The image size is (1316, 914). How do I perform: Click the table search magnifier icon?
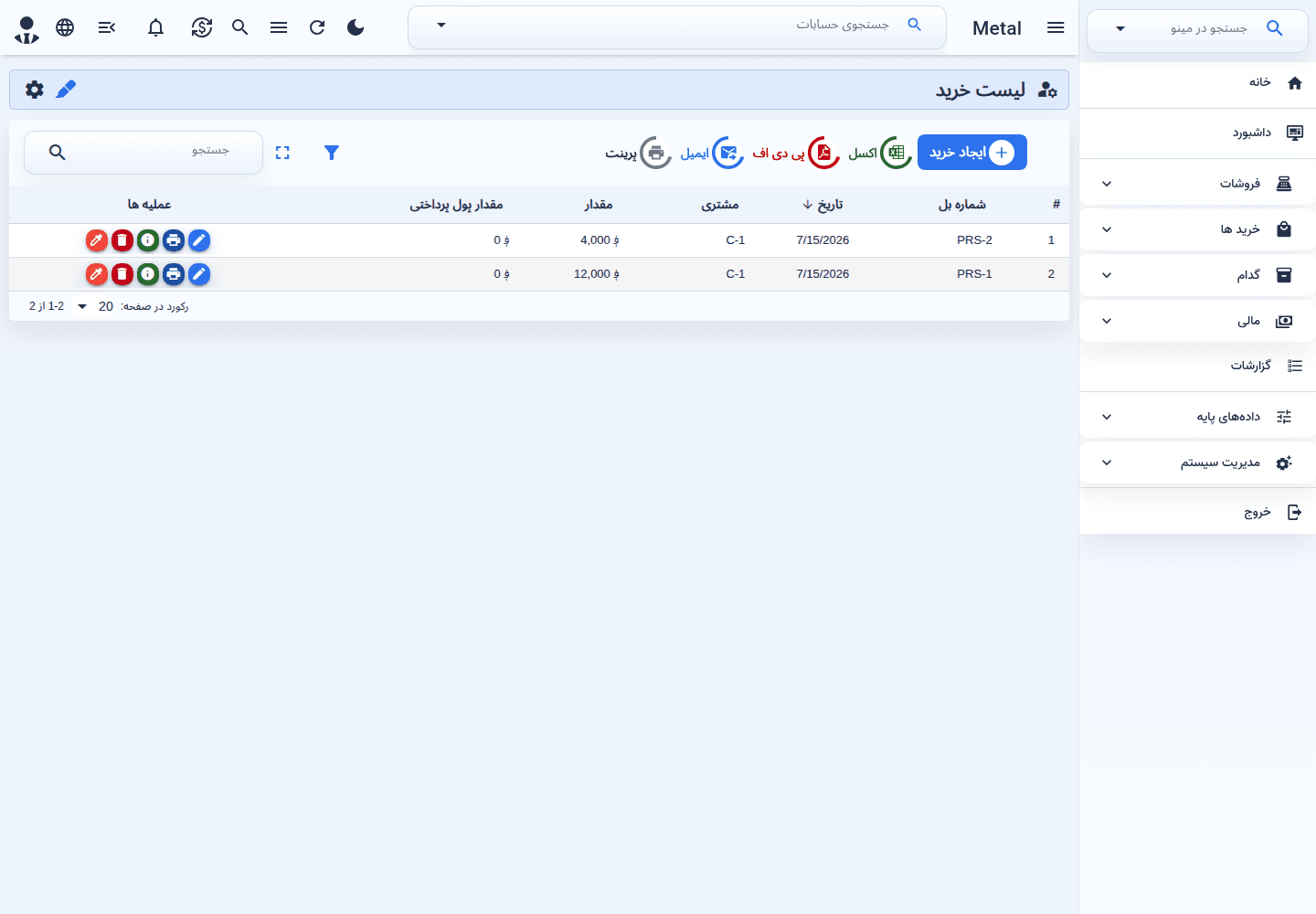[57, 153]
